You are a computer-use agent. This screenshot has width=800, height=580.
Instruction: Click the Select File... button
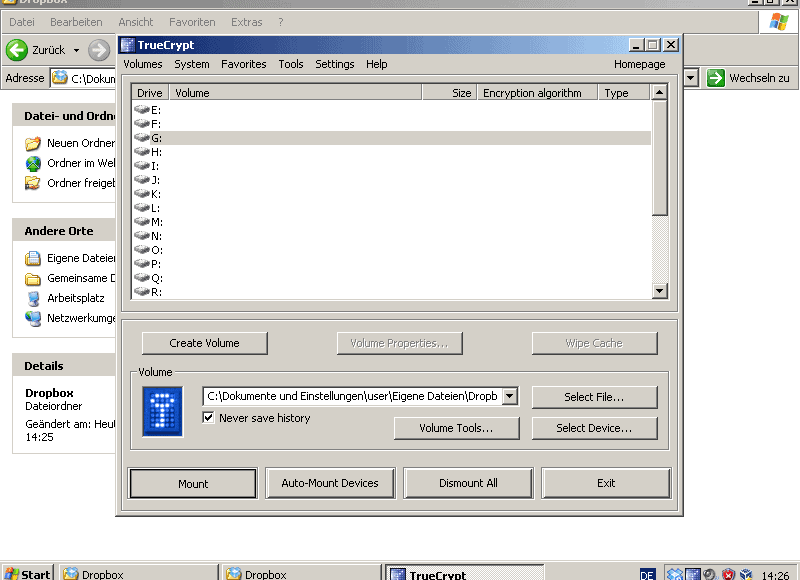pos(594,397)
